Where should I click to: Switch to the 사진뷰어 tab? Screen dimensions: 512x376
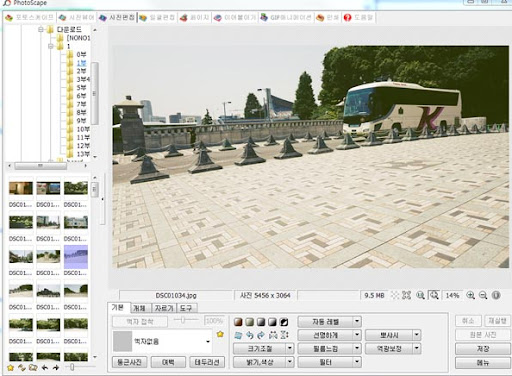[x=76, y=17]
